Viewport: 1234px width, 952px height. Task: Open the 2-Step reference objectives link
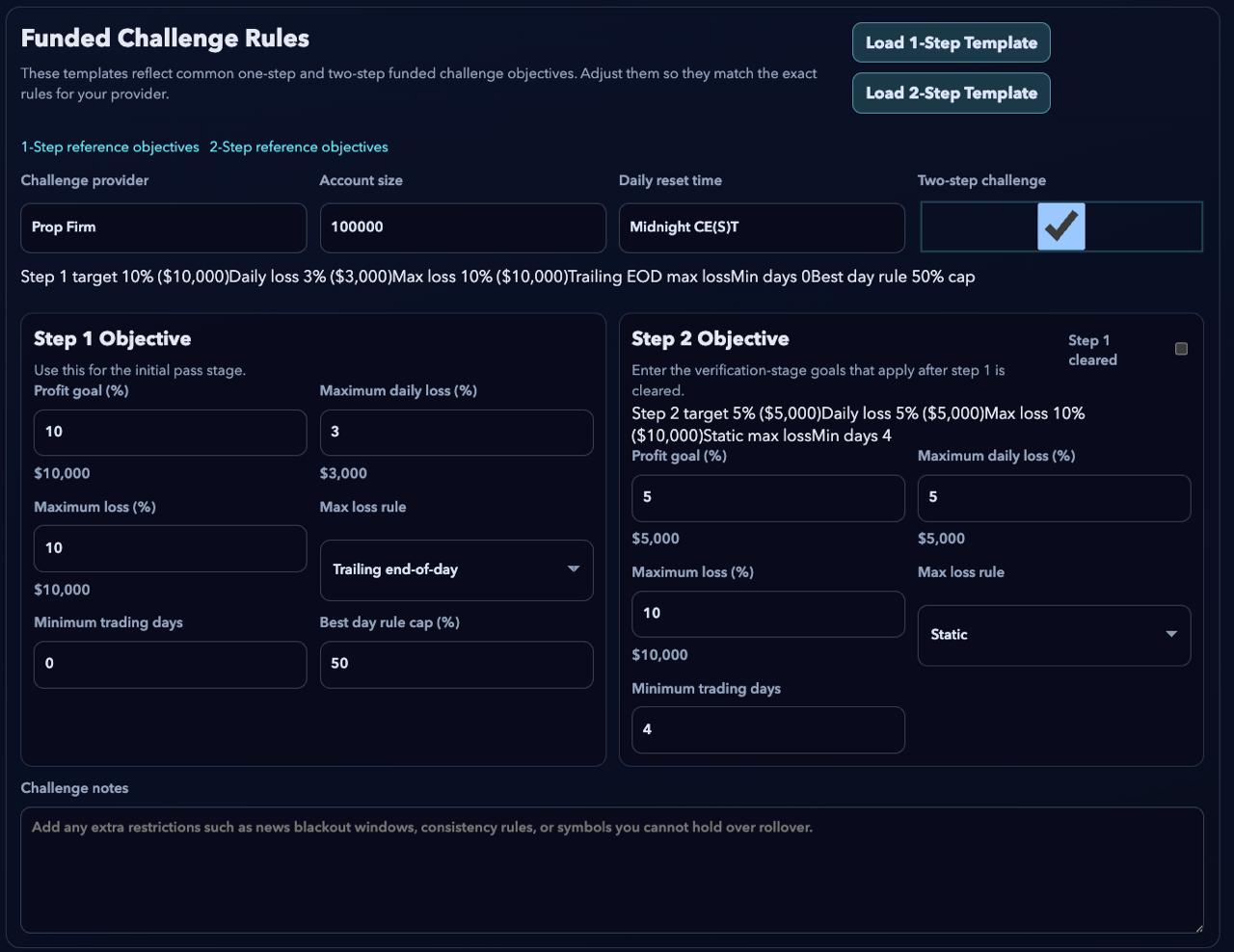pos(299,146)
